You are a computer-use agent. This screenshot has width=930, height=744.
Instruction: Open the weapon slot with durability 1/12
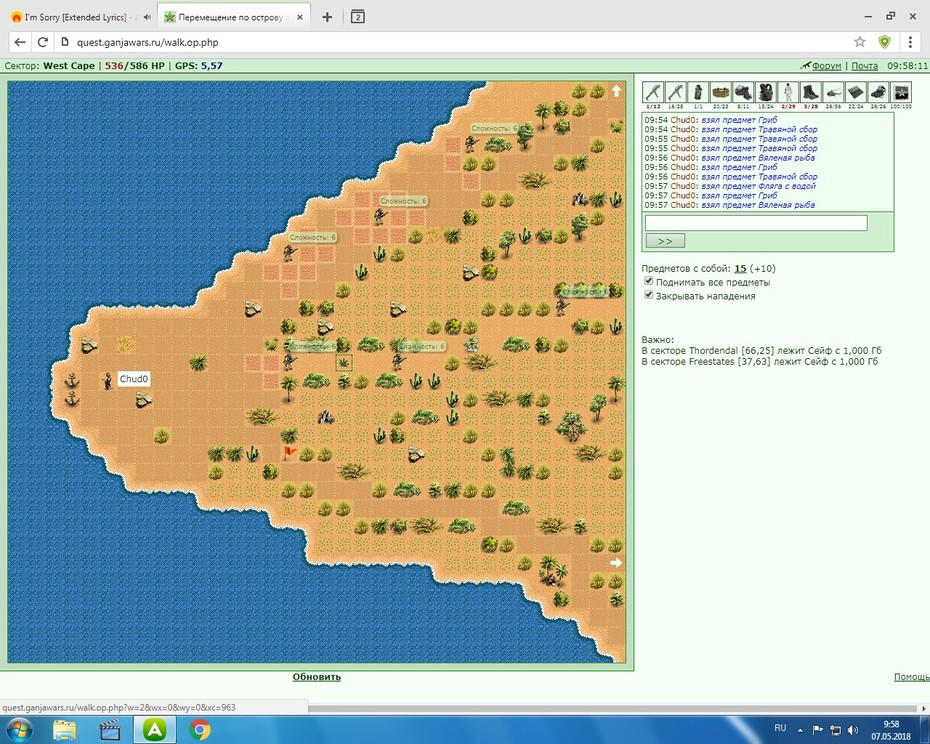(653, 93)
